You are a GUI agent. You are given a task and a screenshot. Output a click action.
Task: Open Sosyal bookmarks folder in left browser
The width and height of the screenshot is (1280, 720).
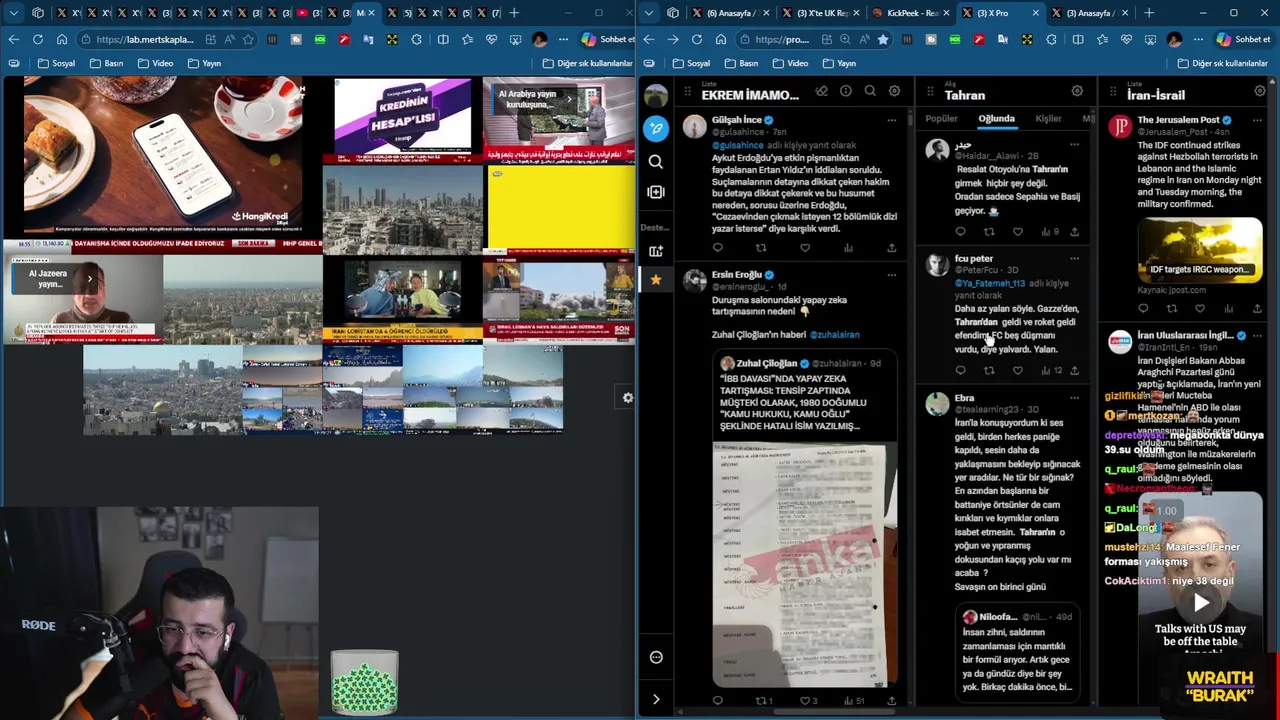point(55,63)
